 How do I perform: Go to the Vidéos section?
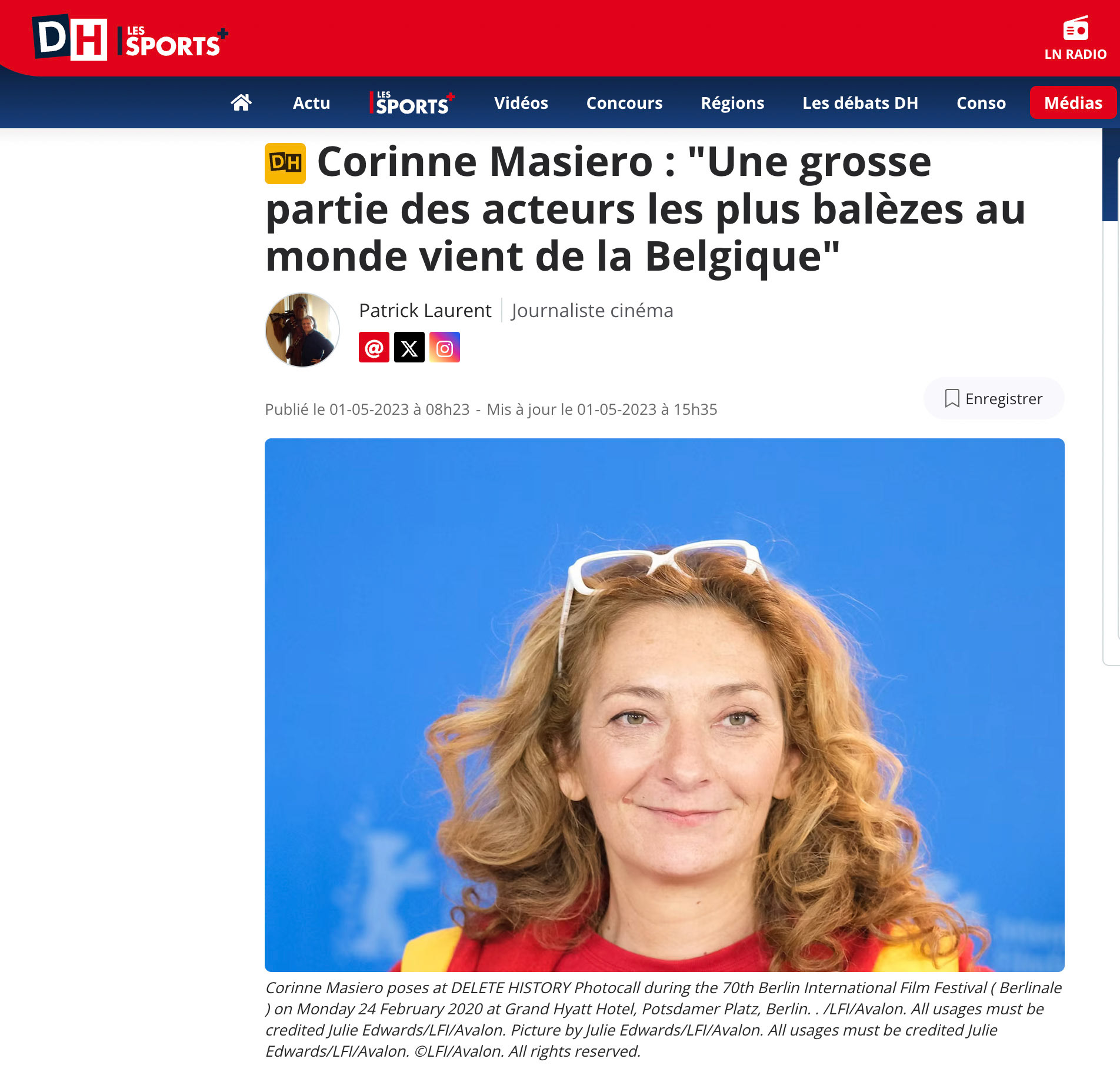(521, 102)
